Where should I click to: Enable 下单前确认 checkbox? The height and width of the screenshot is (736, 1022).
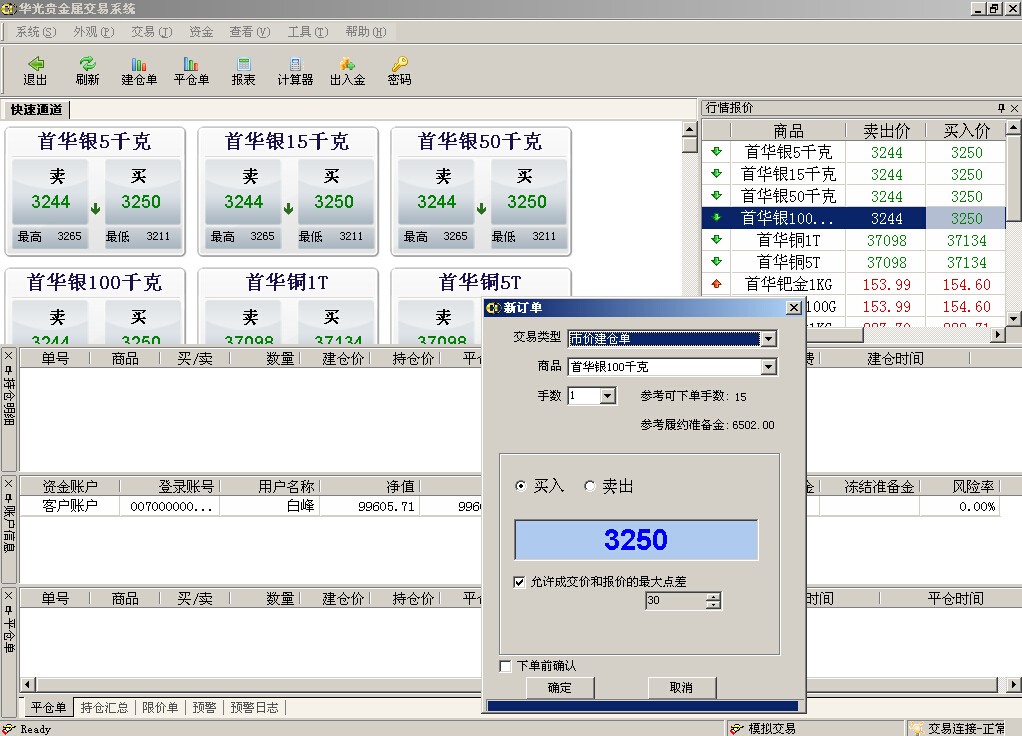(x=505, y=666)
